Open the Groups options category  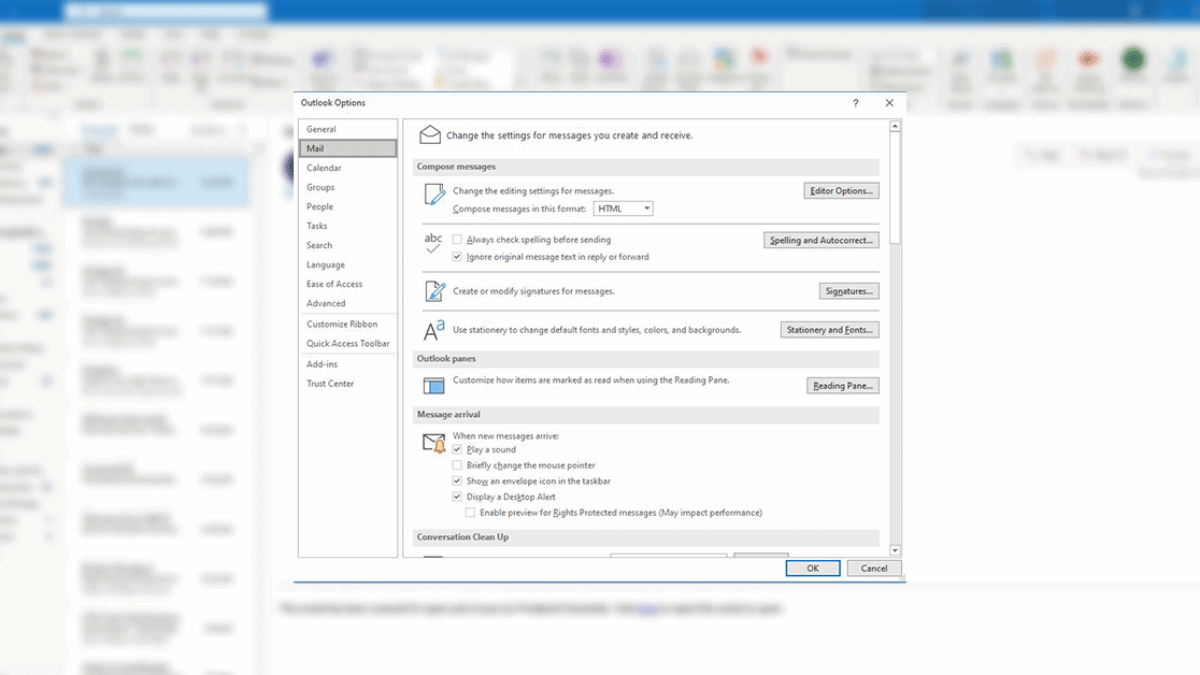(347, 187)
